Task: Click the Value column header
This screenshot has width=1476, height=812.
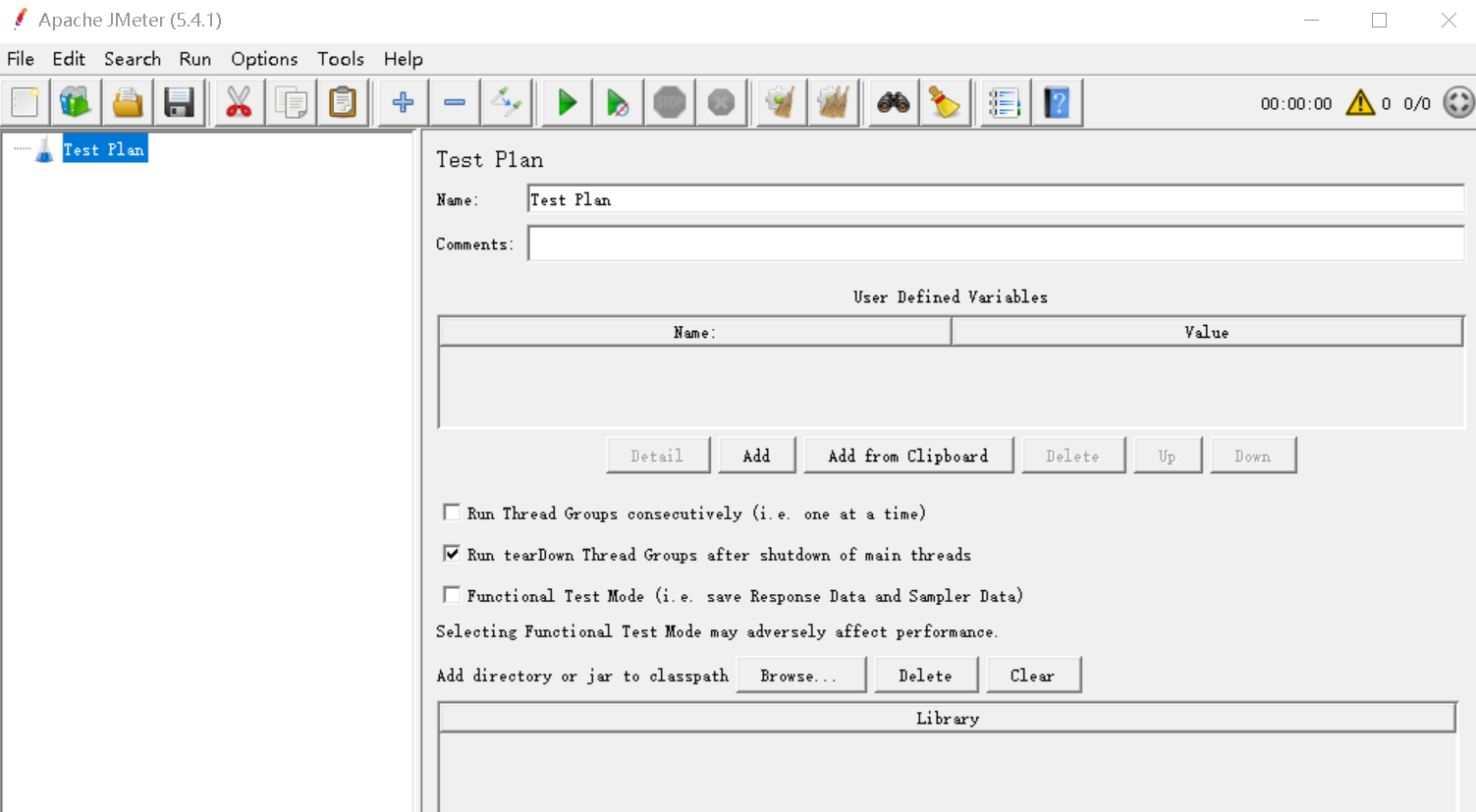Action: tap(1207, 332)
